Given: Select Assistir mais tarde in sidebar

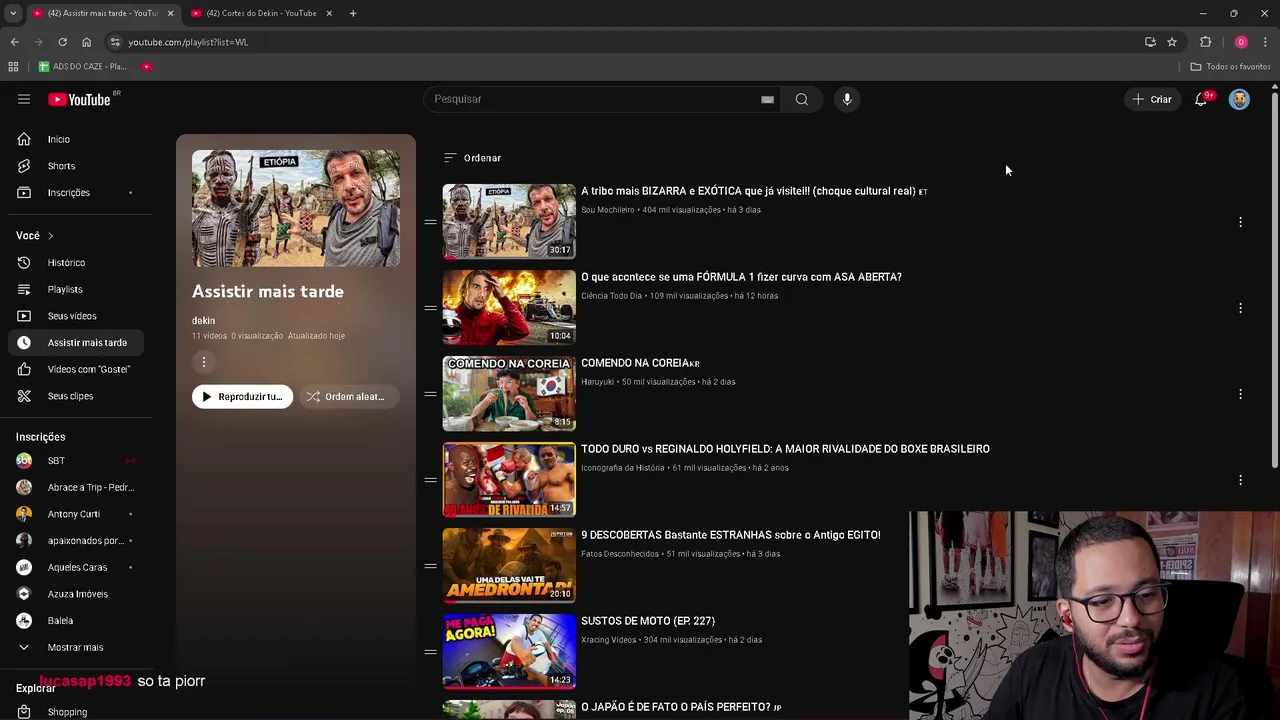Looking at the screenshot, I should tap(77, 342).
